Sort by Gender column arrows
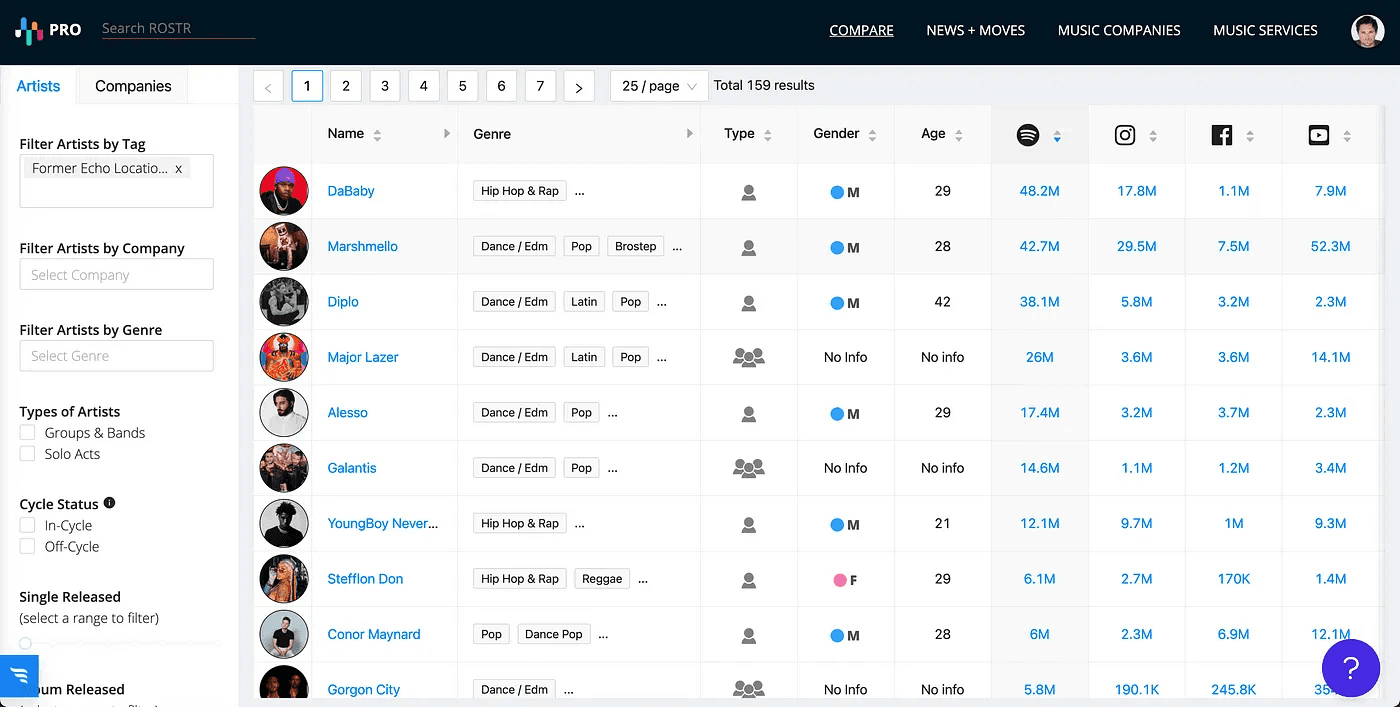The width and height of the screenshot is (1400, 707). [872, 135]
